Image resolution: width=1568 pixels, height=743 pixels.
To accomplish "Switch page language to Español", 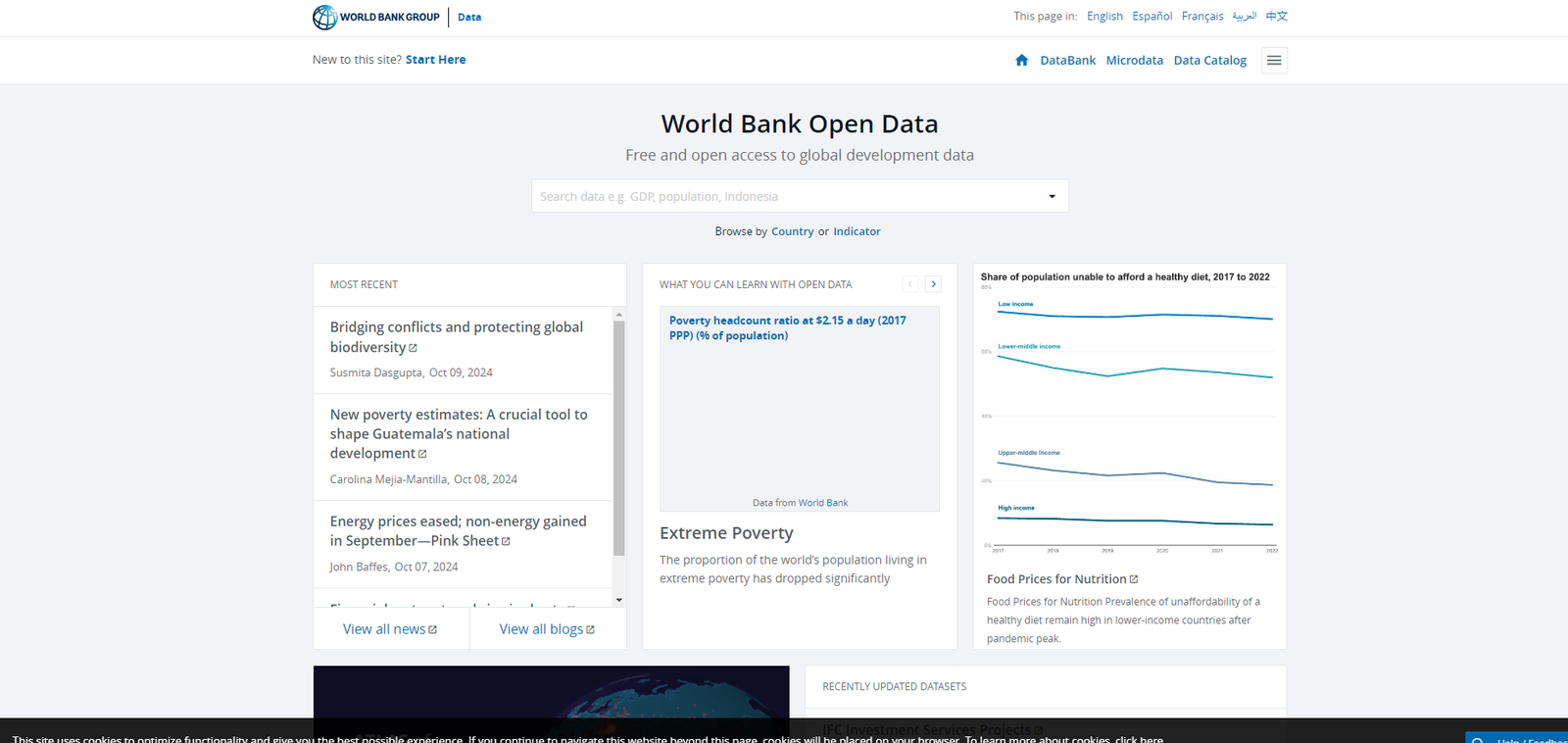I will (1151, 17).
